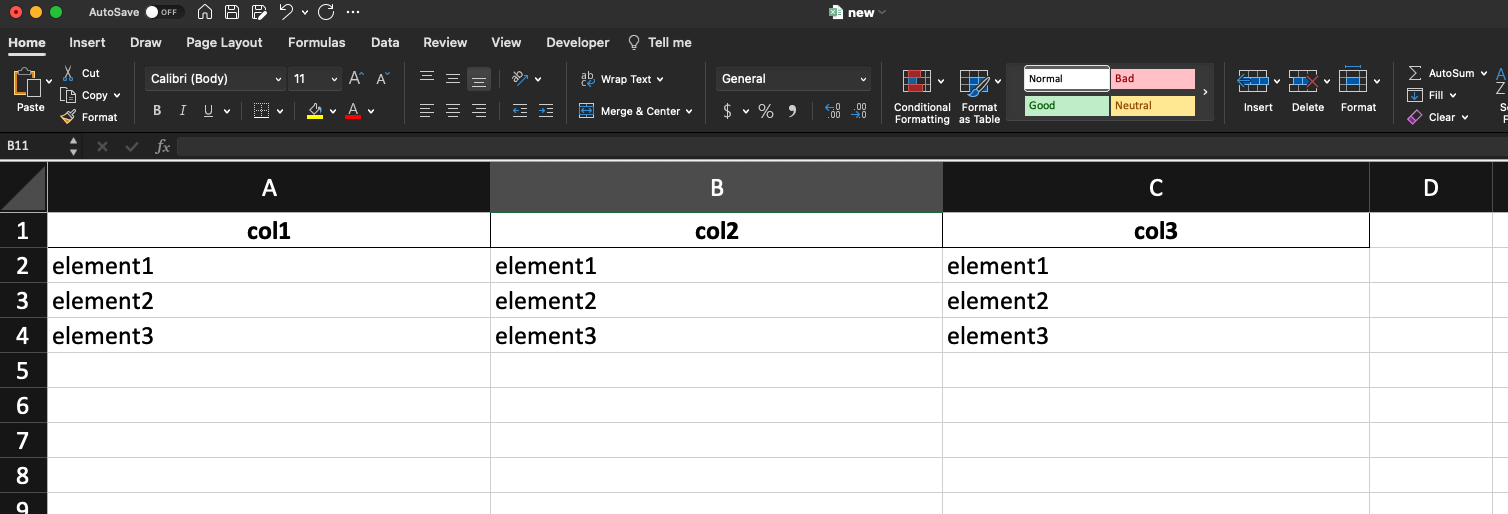The height and width of the screenshot is (514, 1508).
Task: Click the increase indent icon
Action: (545, 111)
